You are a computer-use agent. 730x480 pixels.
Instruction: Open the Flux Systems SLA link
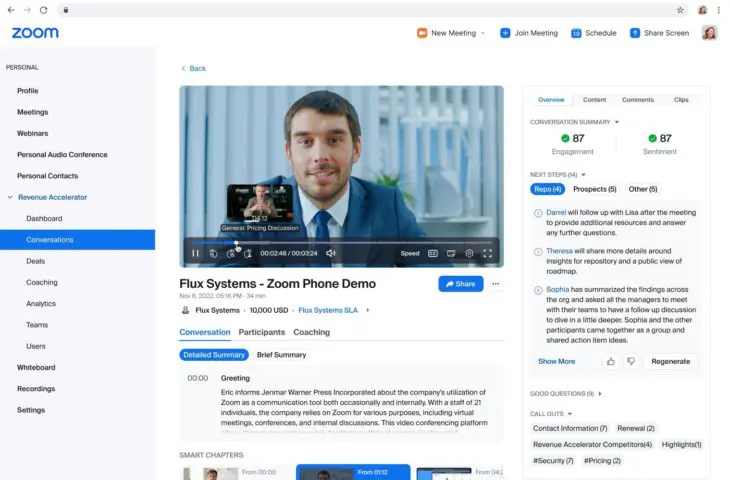(x=328, y=311)
